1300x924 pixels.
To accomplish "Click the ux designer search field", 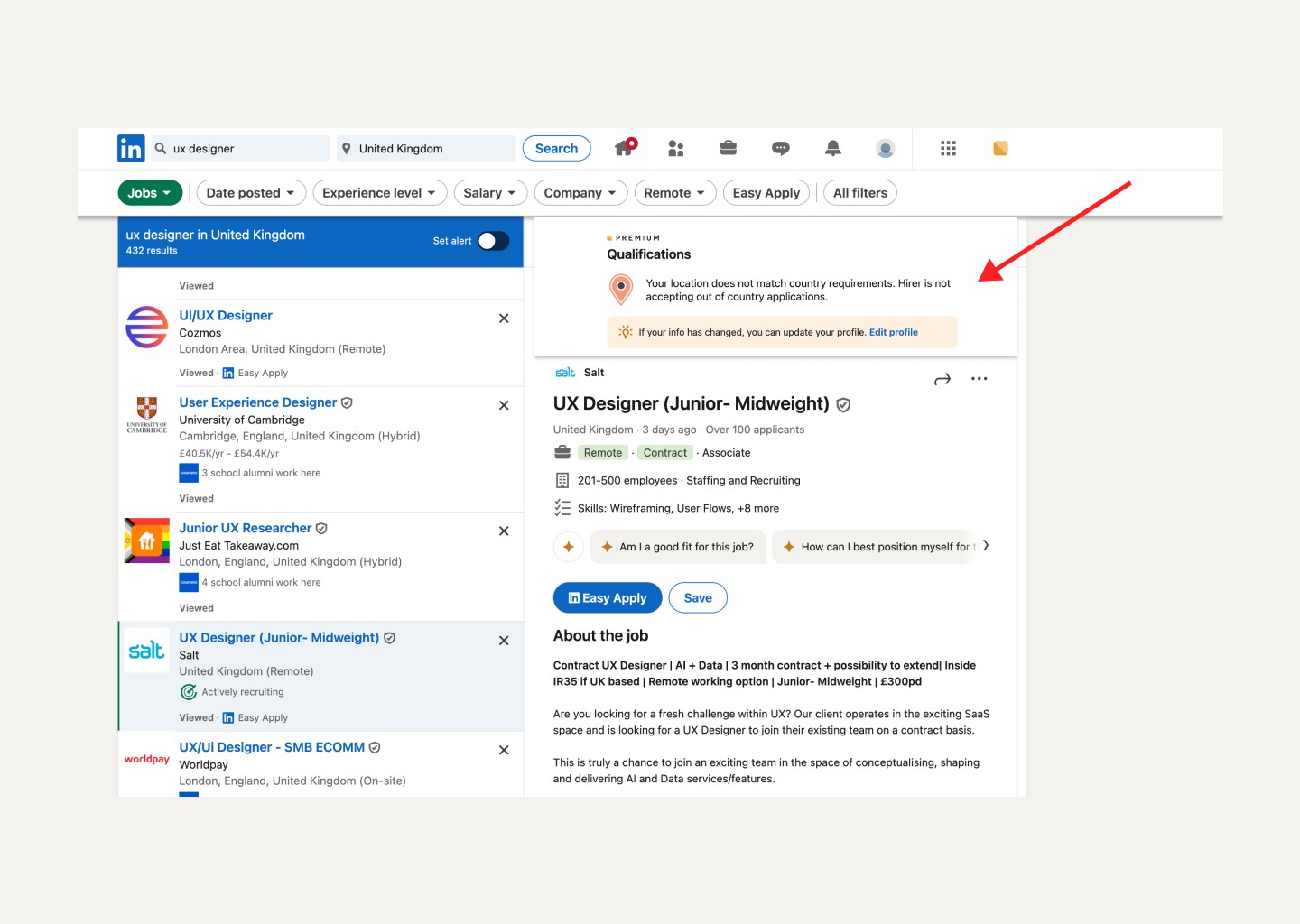I will click(240, 149).
